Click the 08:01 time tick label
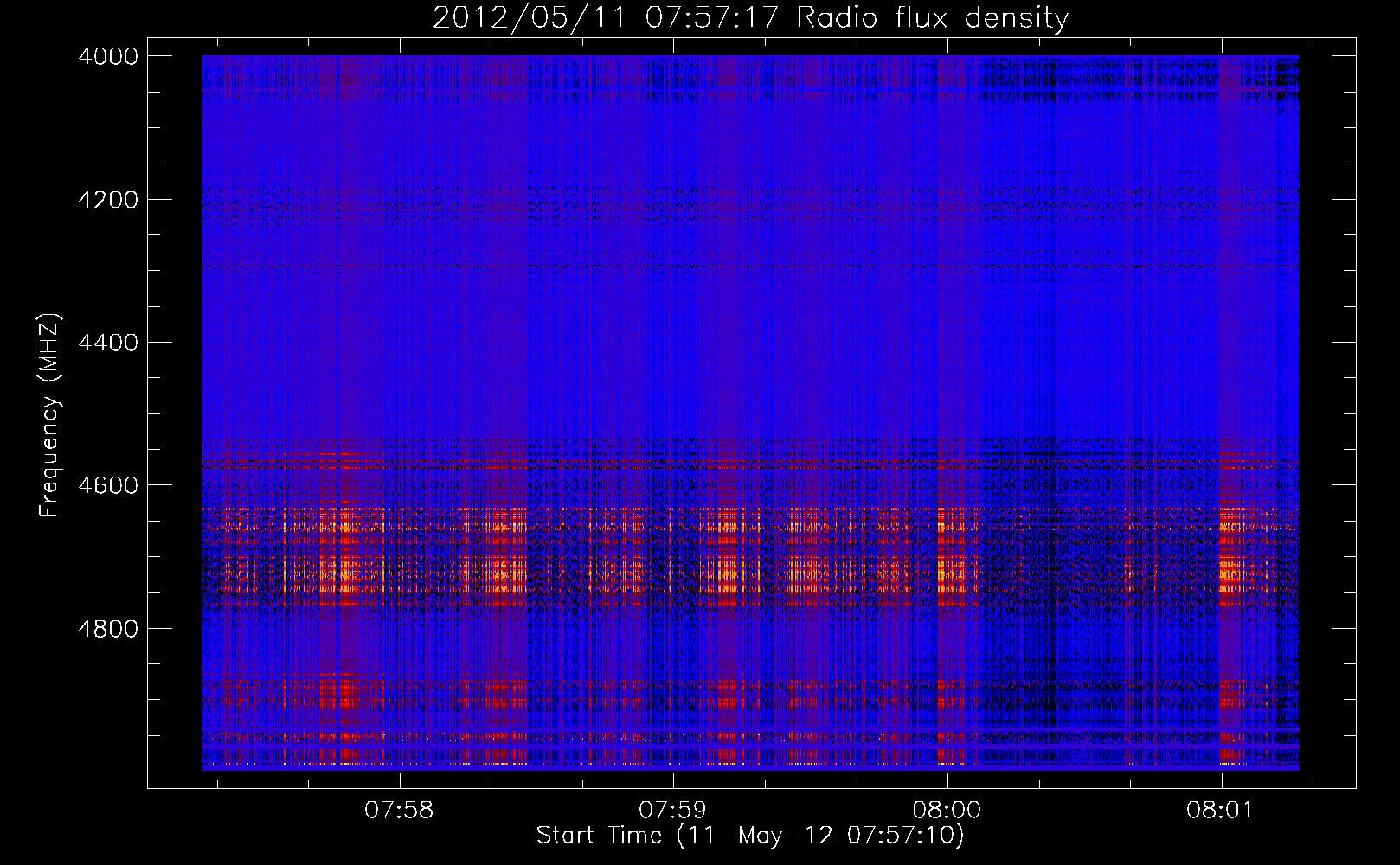 (x=1220, y=811)
